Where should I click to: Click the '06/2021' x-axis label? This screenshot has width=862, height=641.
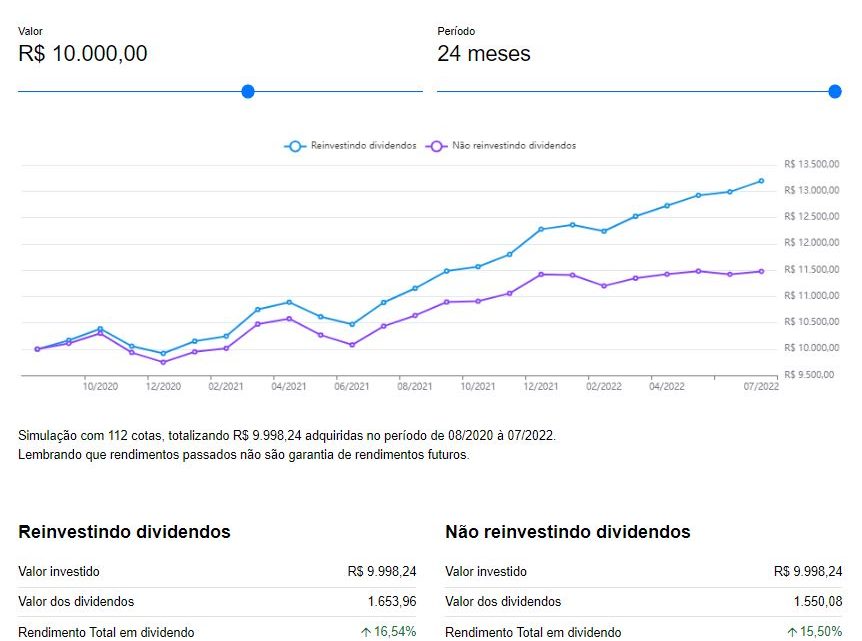(x=352, y=386)
